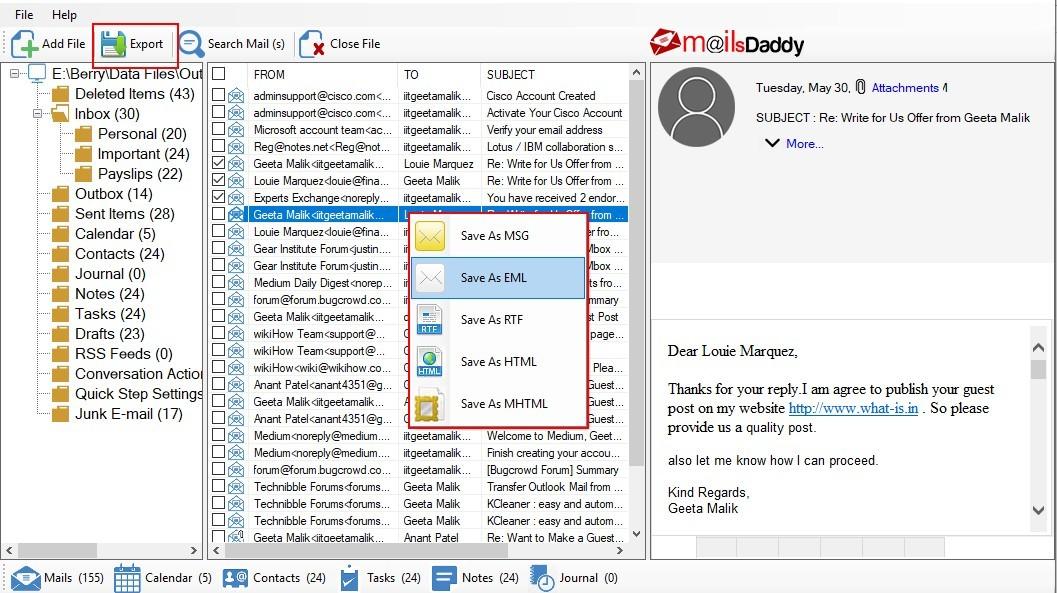Open Search Mail(s) magnifier icon
The height and width of the screenshot is (593, 1057).
pos(191,44)
